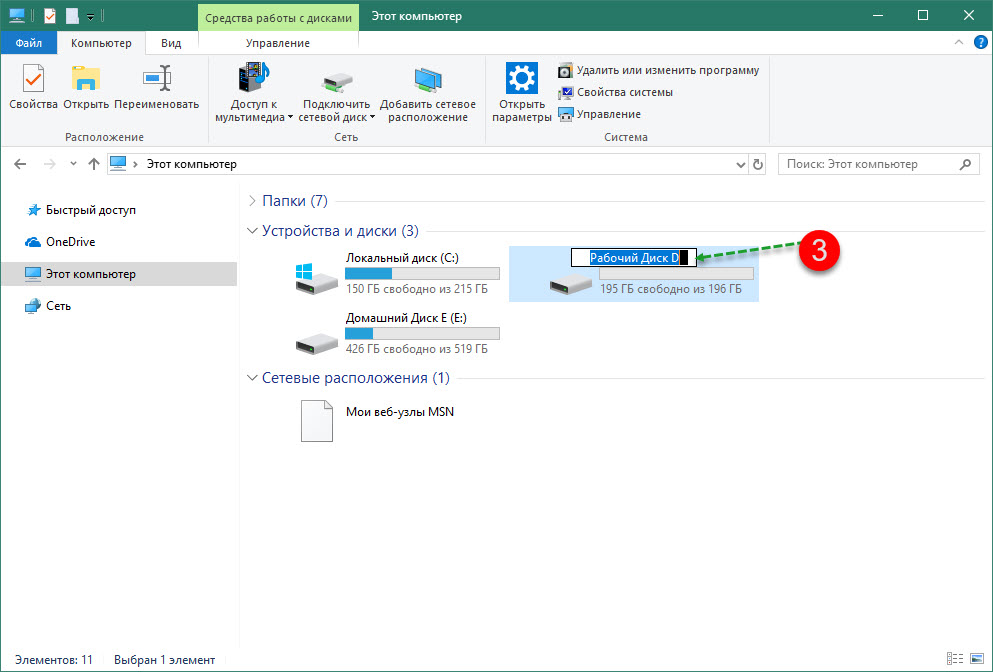Click drive D usage bar
This screenshot has height=672, width=993.
point(676,274)
